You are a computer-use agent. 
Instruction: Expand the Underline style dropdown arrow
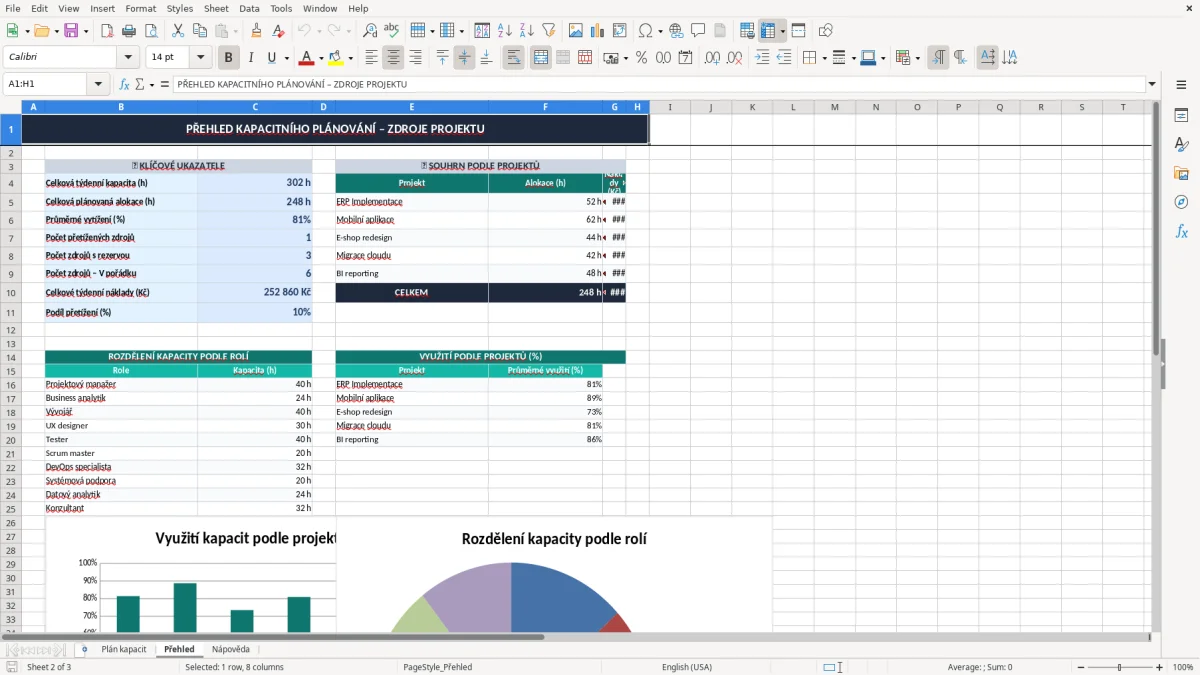286,58
